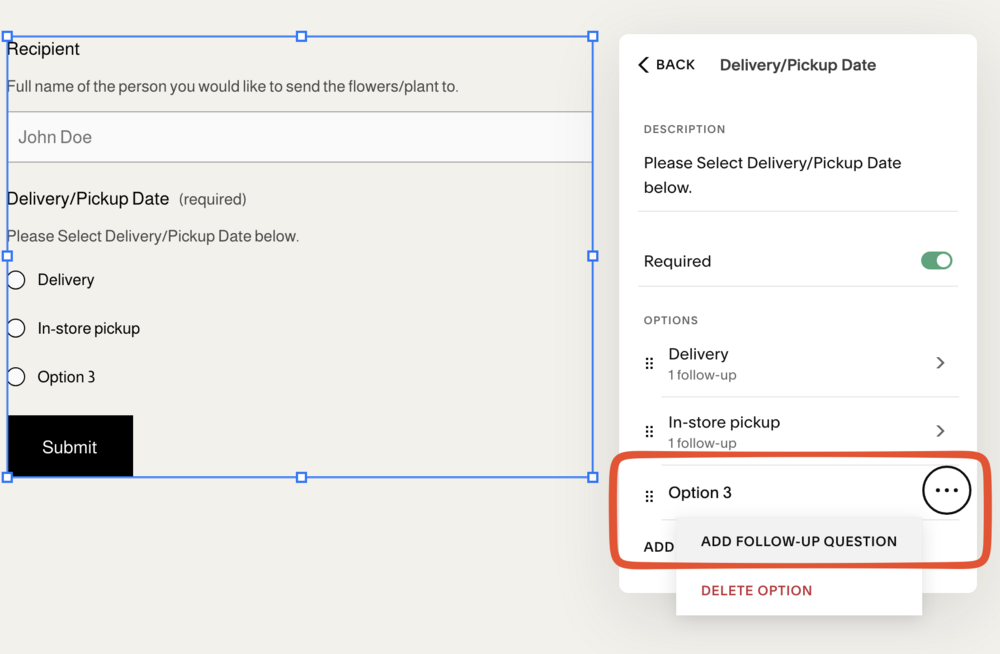This screenshot has height=654, width=1000.
Task: Disable the Required setting toggle
Action: [x=936, y=260]
